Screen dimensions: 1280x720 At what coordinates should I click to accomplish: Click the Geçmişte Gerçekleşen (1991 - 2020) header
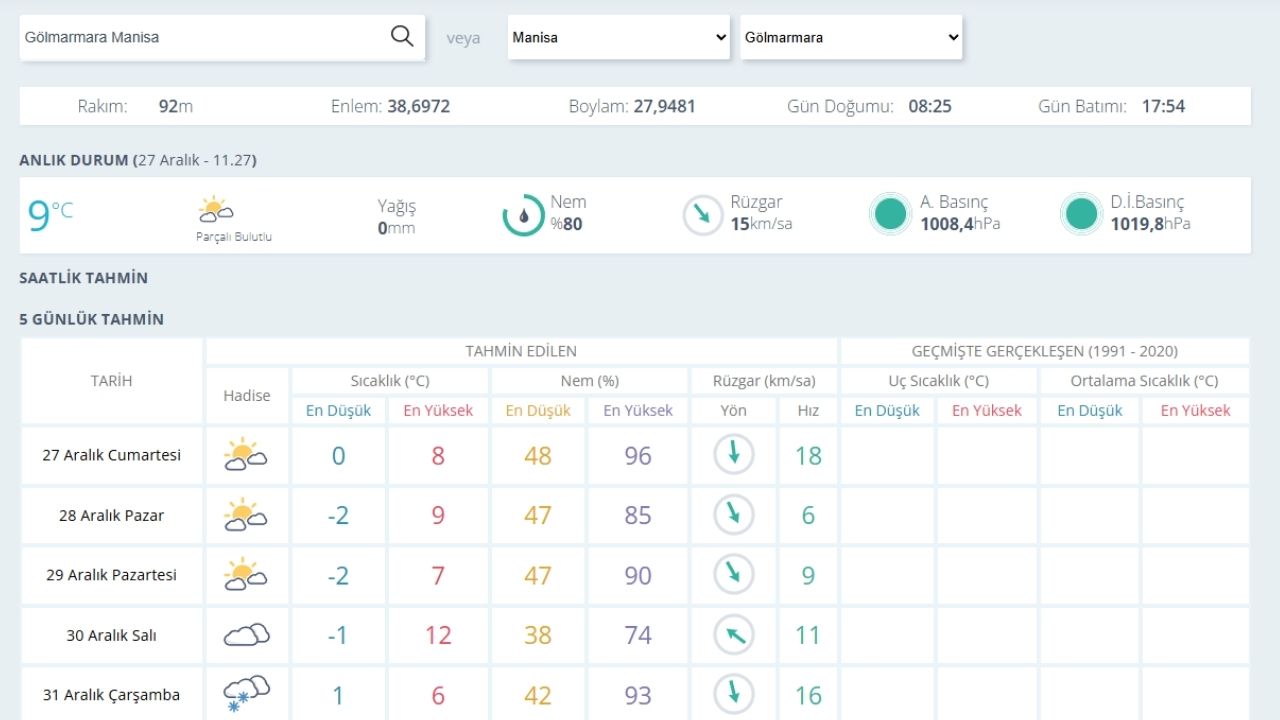[1044, 351]
